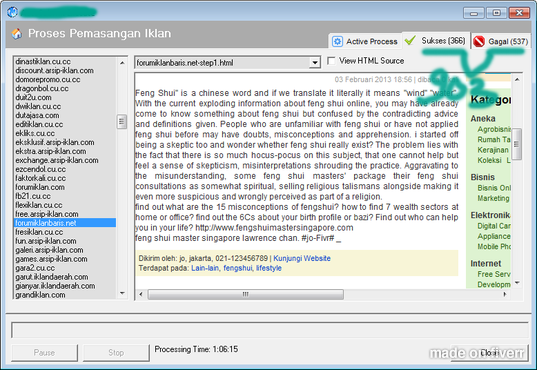Click the red prohibited icon beside Gagal

[x=479, y=41]
